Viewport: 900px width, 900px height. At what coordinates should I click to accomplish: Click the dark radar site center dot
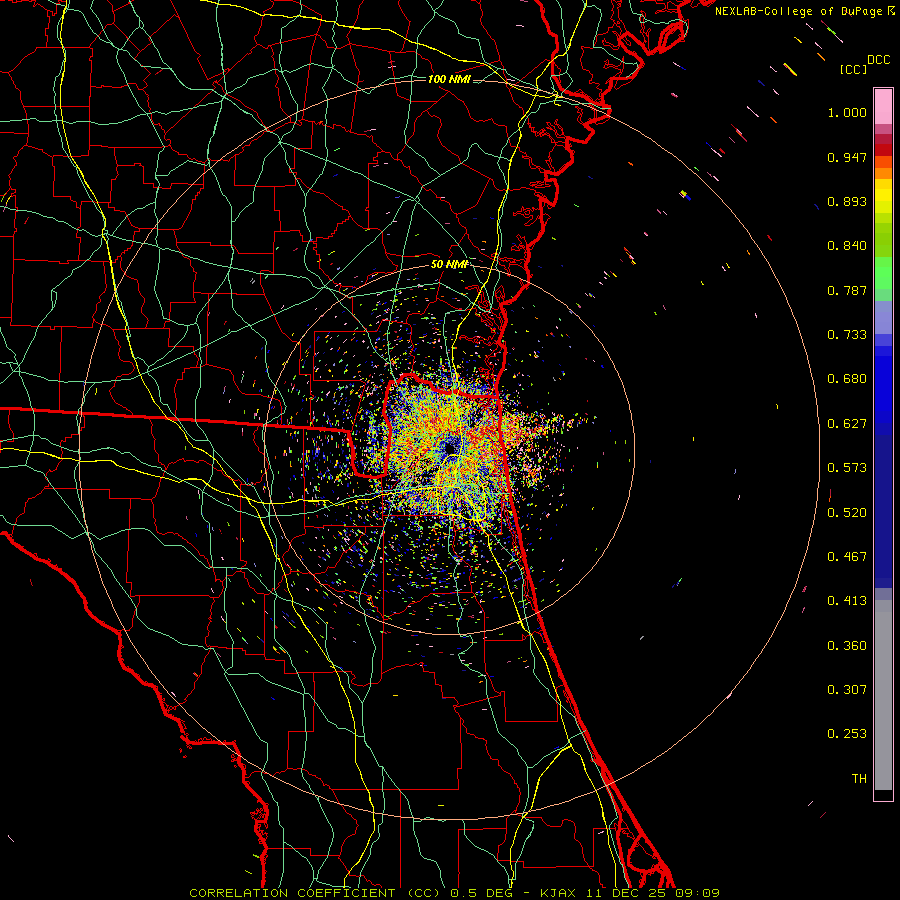click(451, 448)
